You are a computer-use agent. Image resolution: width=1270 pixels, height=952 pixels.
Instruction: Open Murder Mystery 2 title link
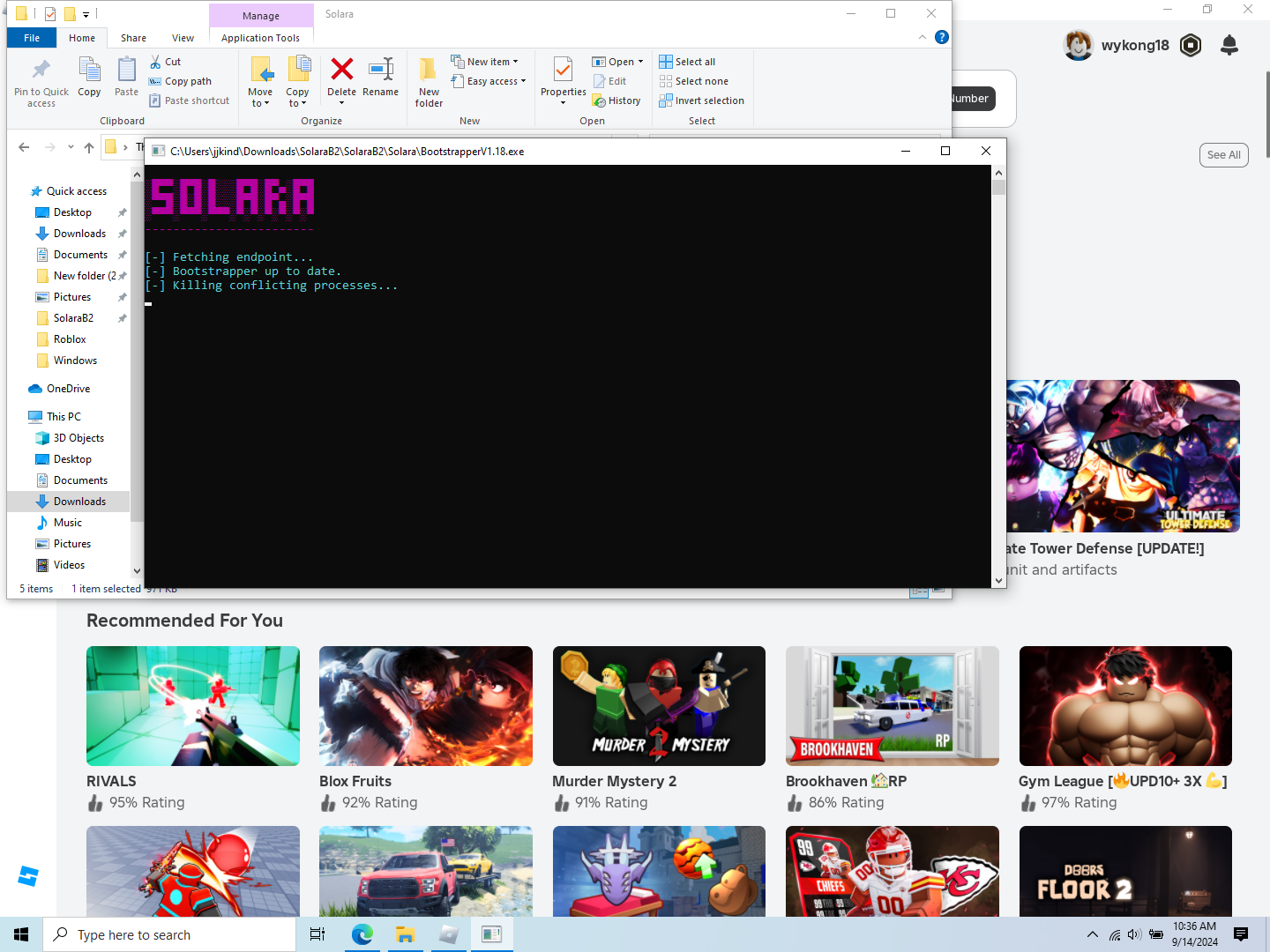click(615, 781)
